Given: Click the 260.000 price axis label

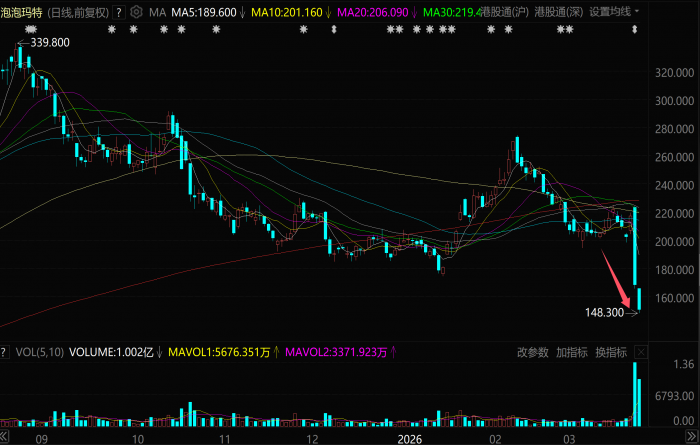Looking at the screenshot, I should point(674,157).
